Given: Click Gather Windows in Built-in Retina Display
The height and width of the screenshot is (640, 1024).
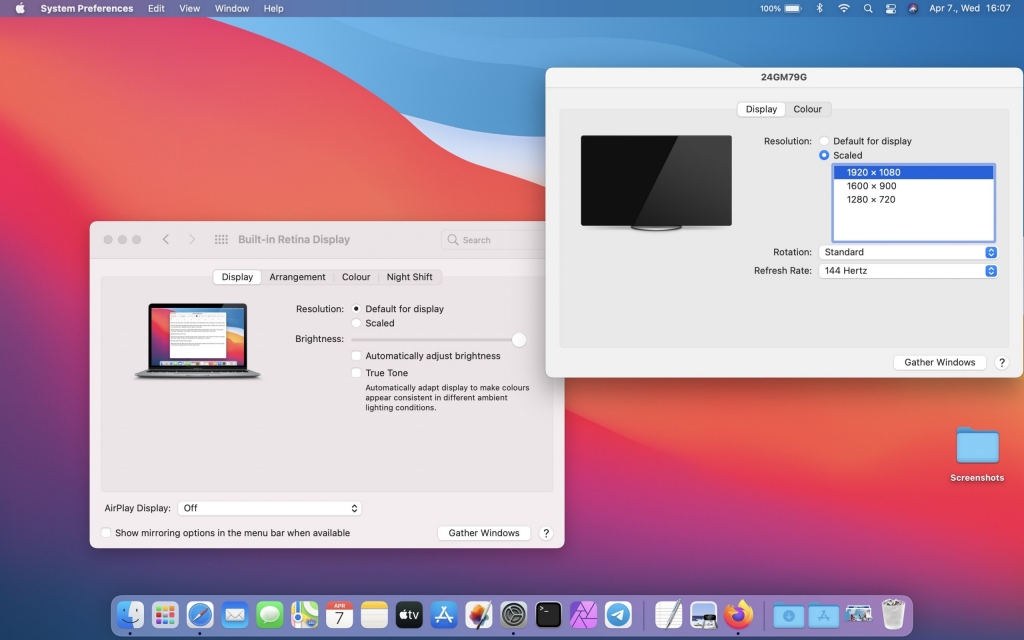Looking at the screenshot, I should pos(484,533).
